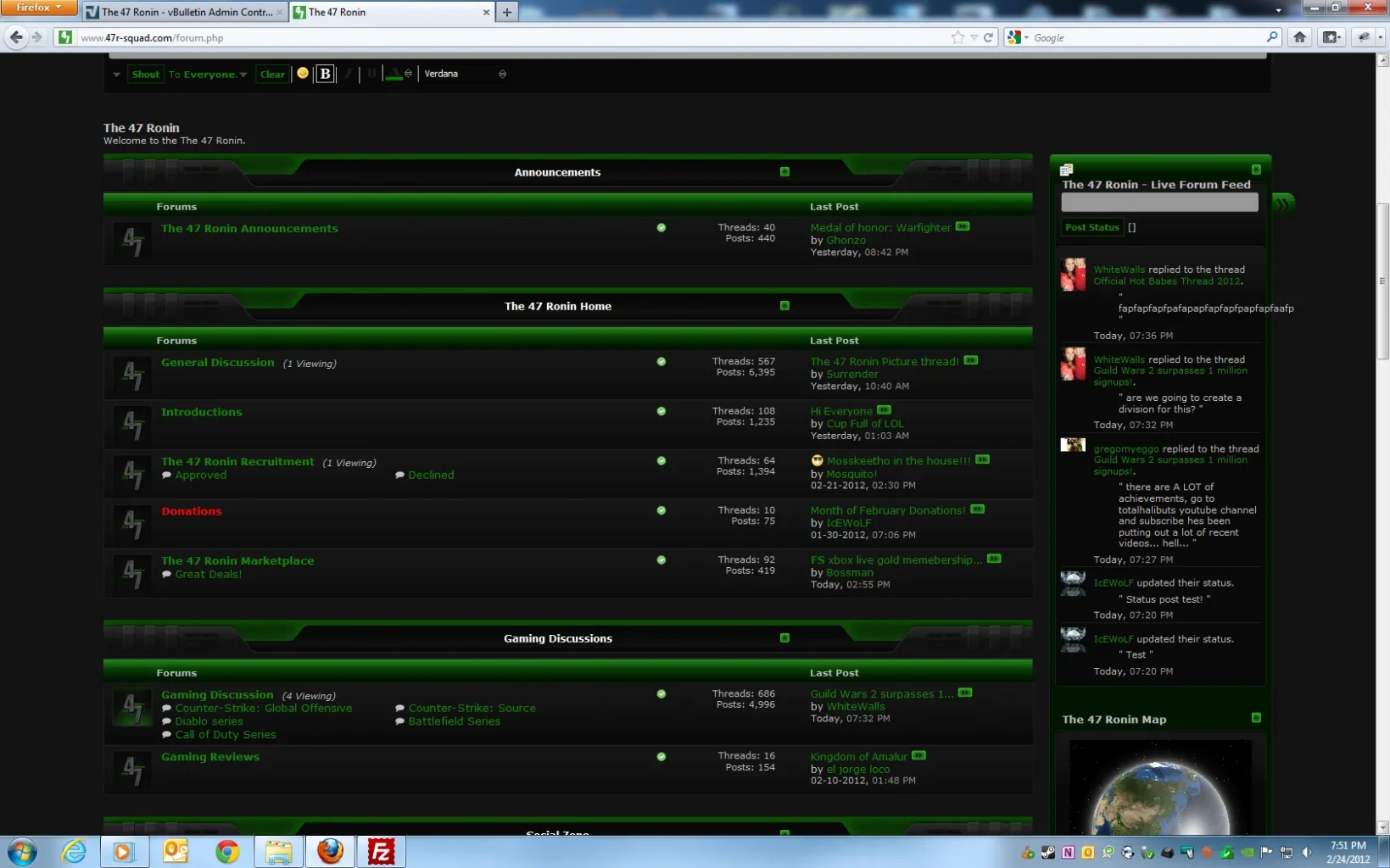Open WhiteWalls avatar on Hot Babes reply
The image size is (1390, 868).
[1073, 275]
